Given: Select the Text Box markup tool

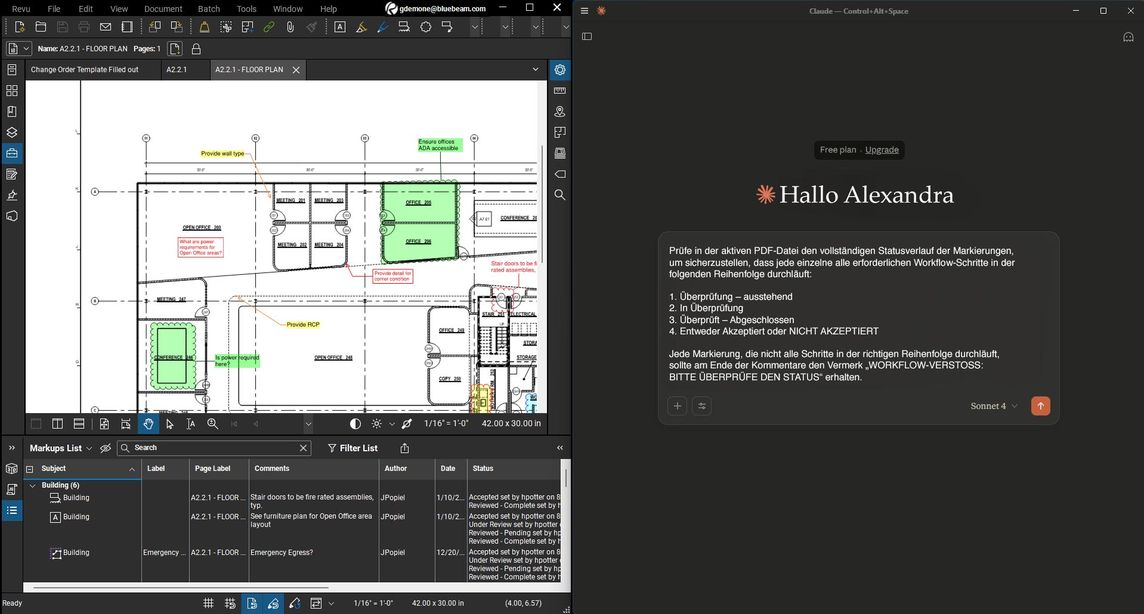Looking at the screenshot, I should point(340,27).
